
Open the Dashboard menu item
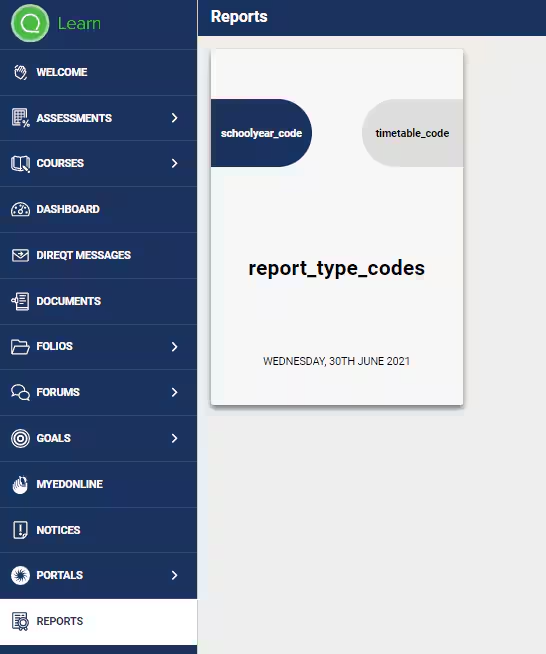(x=98, y=209)
